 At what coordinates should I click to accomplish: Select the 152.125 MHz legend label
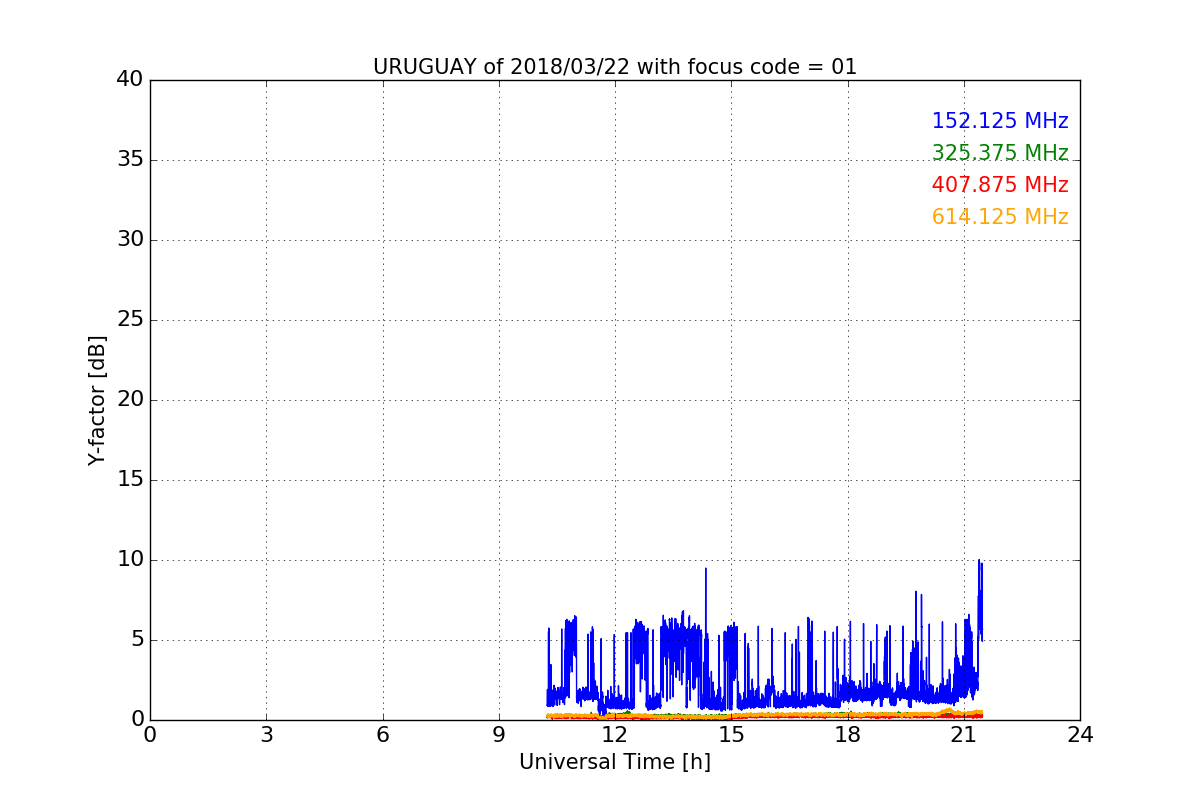click(x=1000, y=121)
